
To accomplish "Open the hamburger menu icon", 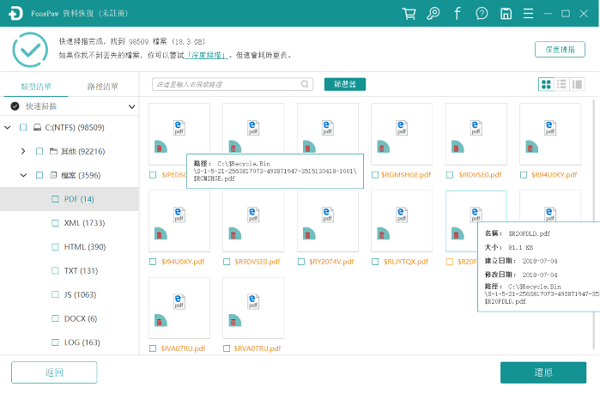I will point(528,14).
